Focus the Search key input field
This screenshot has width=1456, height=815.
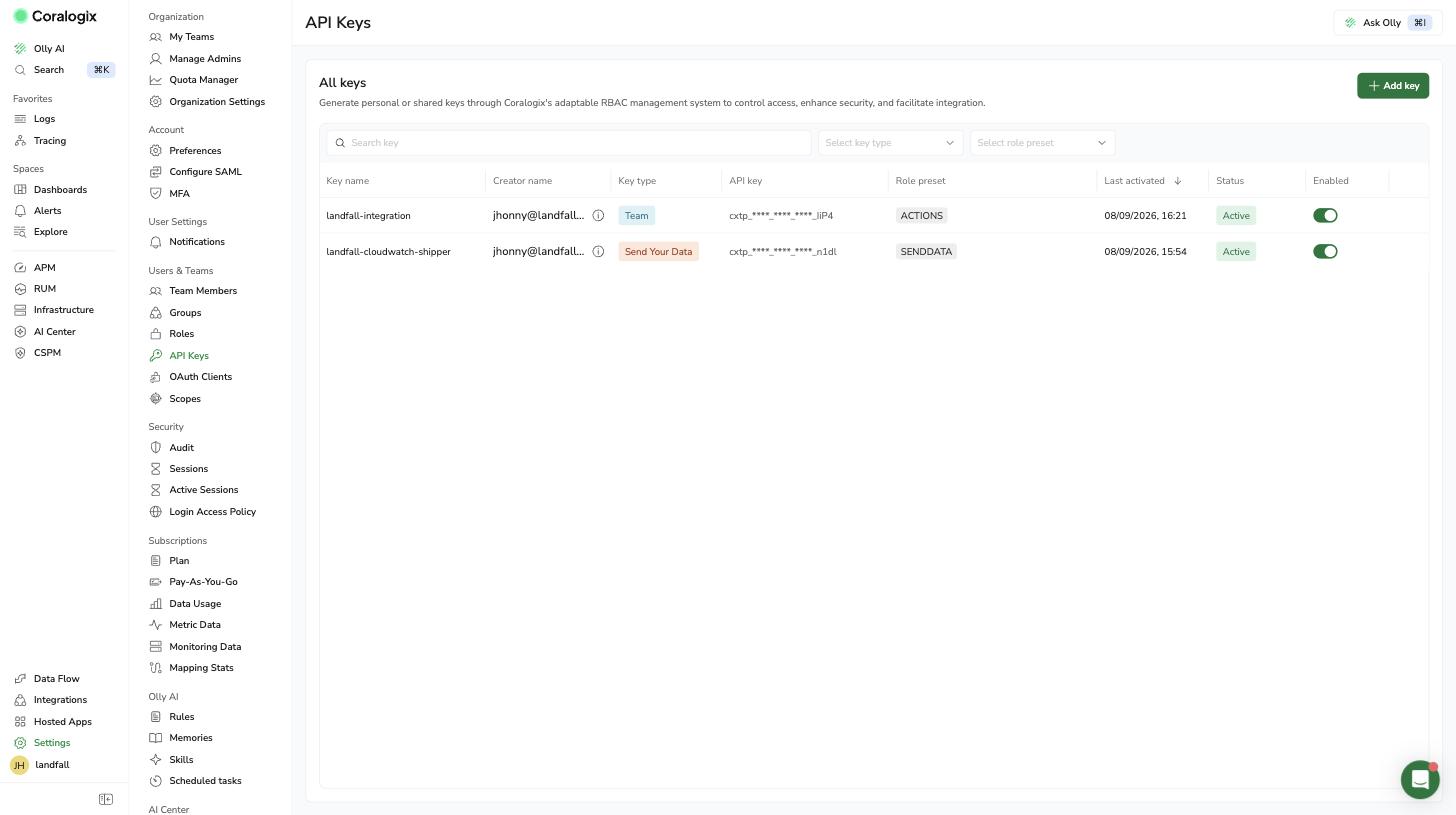569,143
